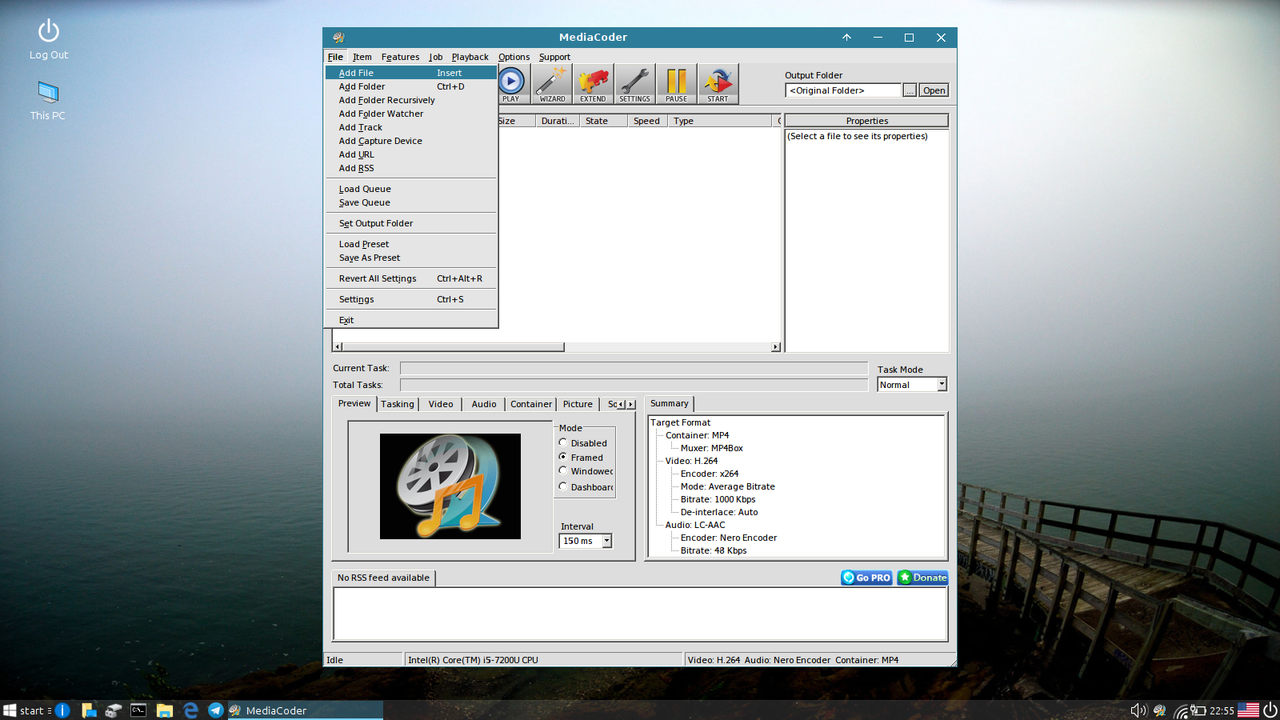The width and height of the screenshot is (1280, 720).
Task: Select Load Queue menu entry
Action: click(411, 189)
